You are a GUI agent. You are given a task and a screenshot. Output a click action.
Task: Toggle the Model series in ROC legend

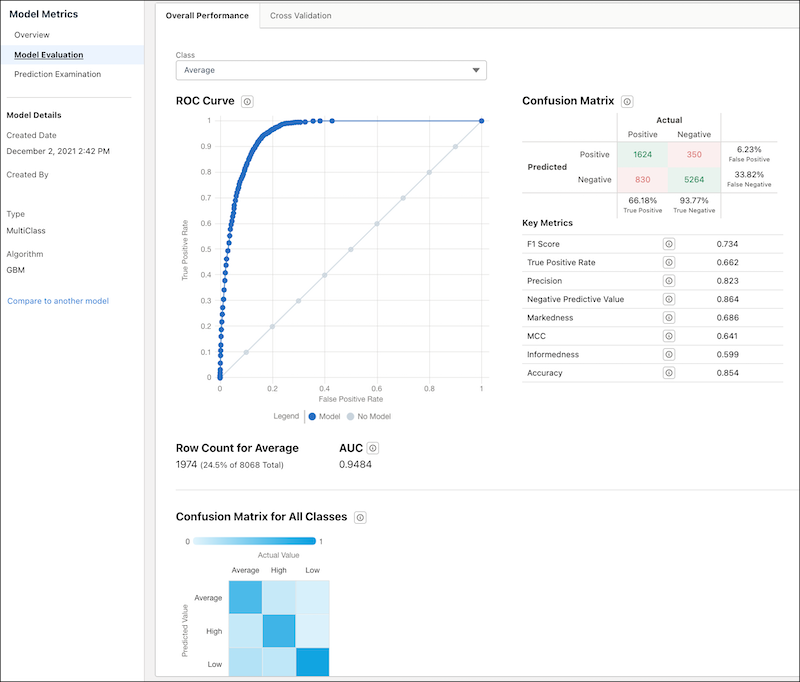point(324,416)
